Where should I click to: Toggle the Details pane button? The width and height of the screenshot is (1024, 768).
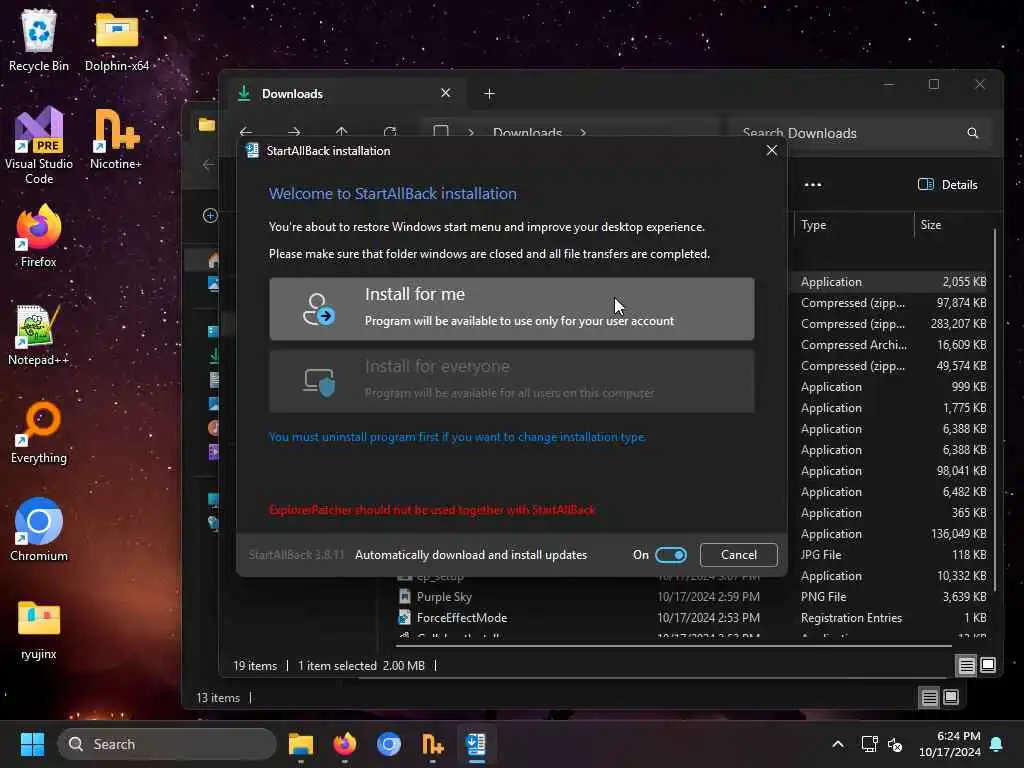click(948, 185)
